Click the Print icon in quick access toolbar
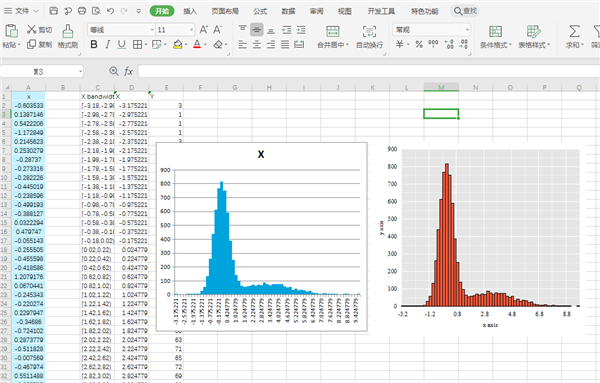The height and width of the screenshot is (383, 600). coord(82,11)
